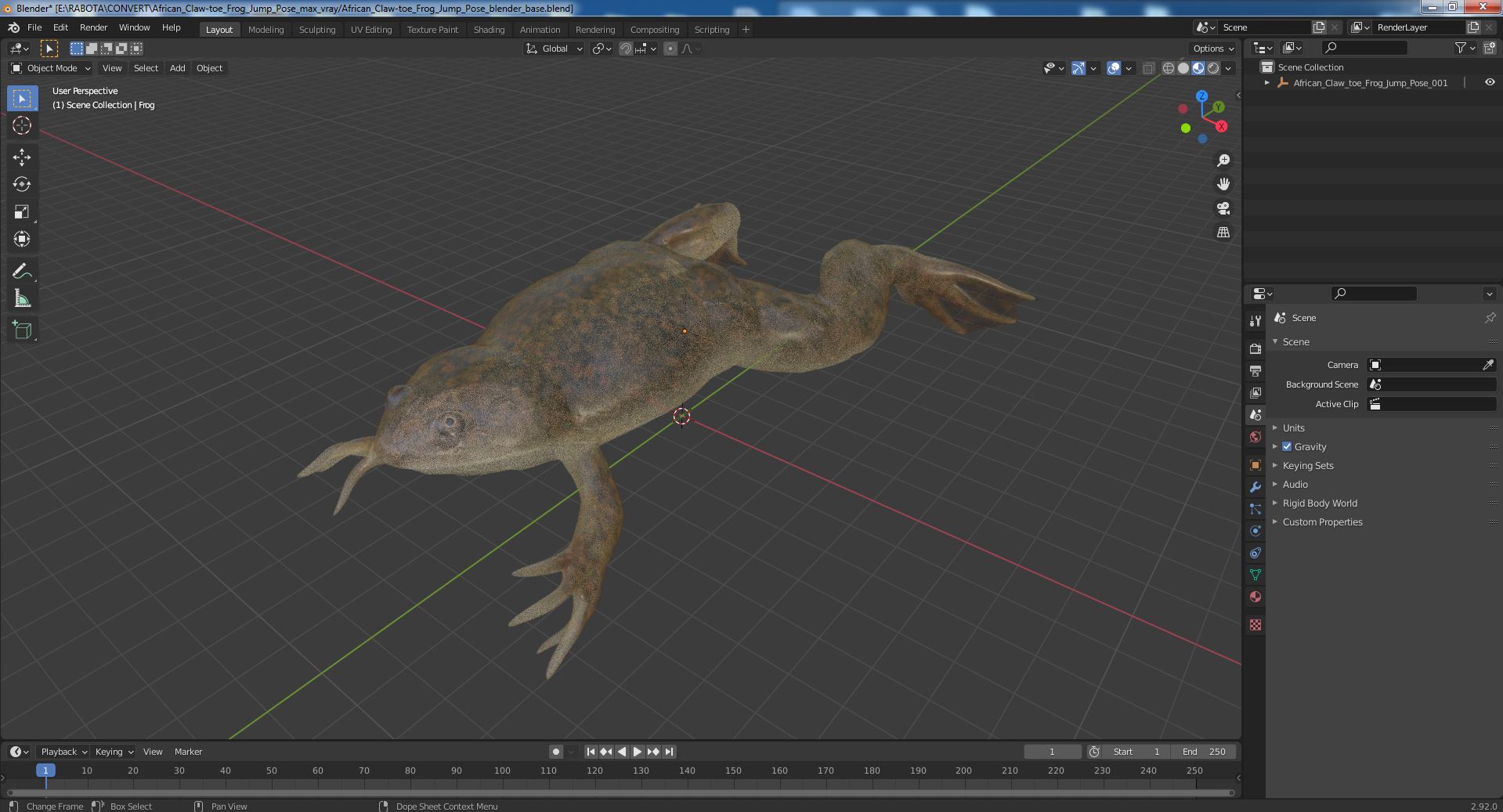Open View Layer properties tab
Viewport: 1503px width, 812px height.
coord(1256,392)
